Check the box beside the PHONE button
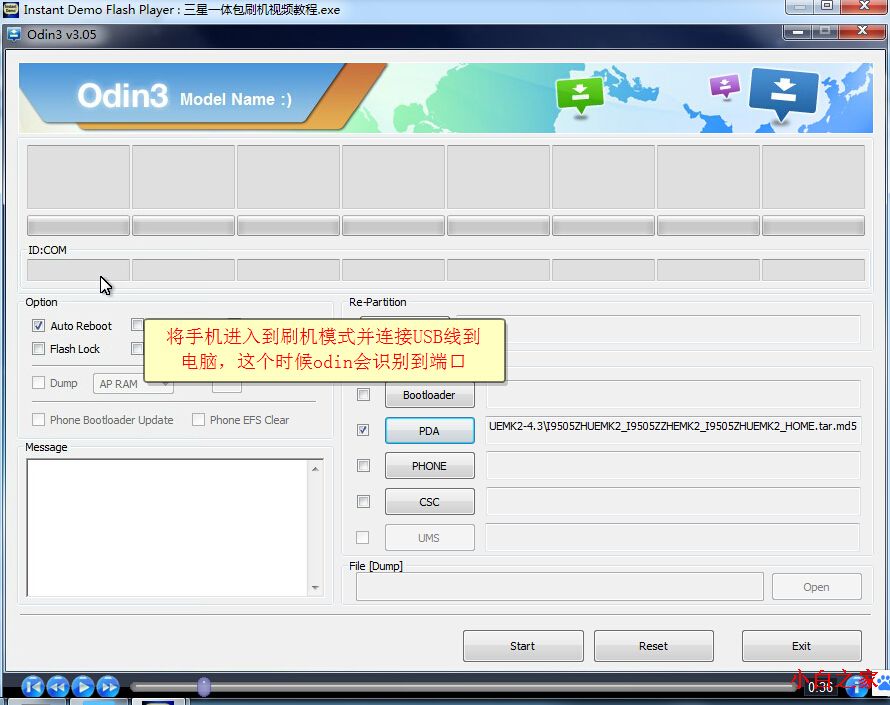This screenshot has height=705, width=890. click(363, 465)
